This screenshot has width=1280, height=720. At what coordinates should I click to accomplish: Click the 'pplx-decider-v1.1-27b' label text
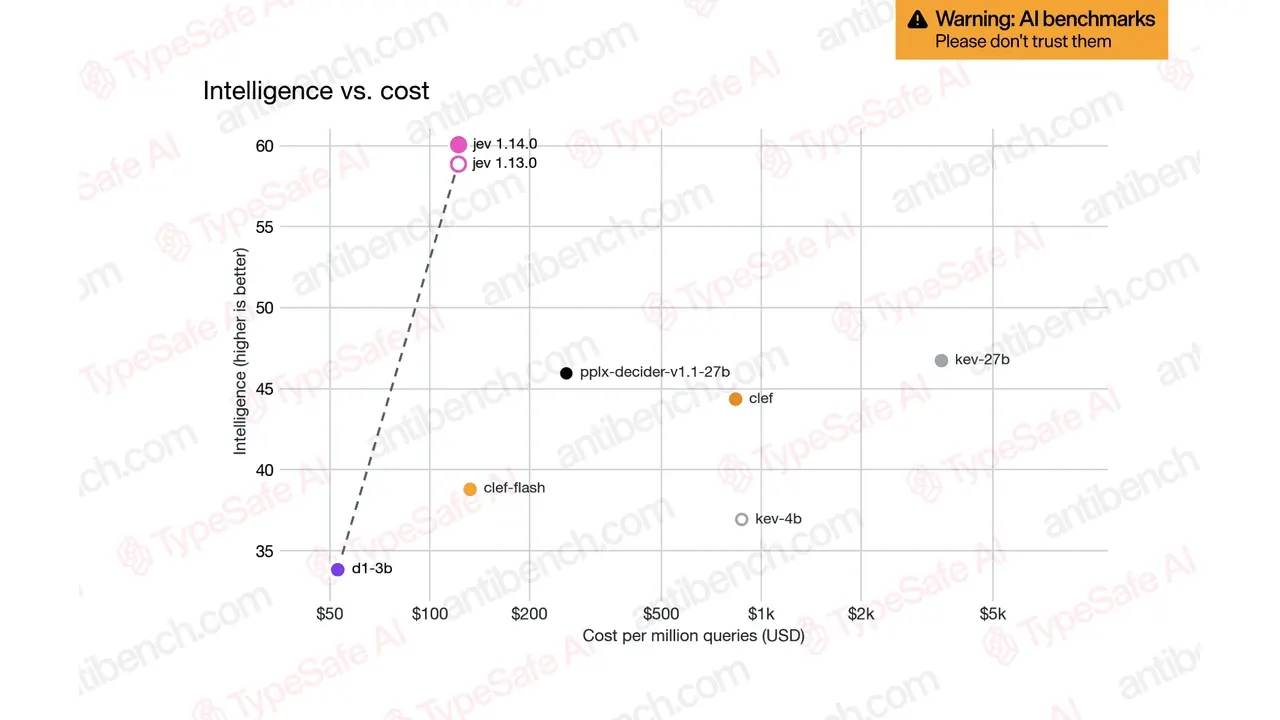(x=655, y=372)
